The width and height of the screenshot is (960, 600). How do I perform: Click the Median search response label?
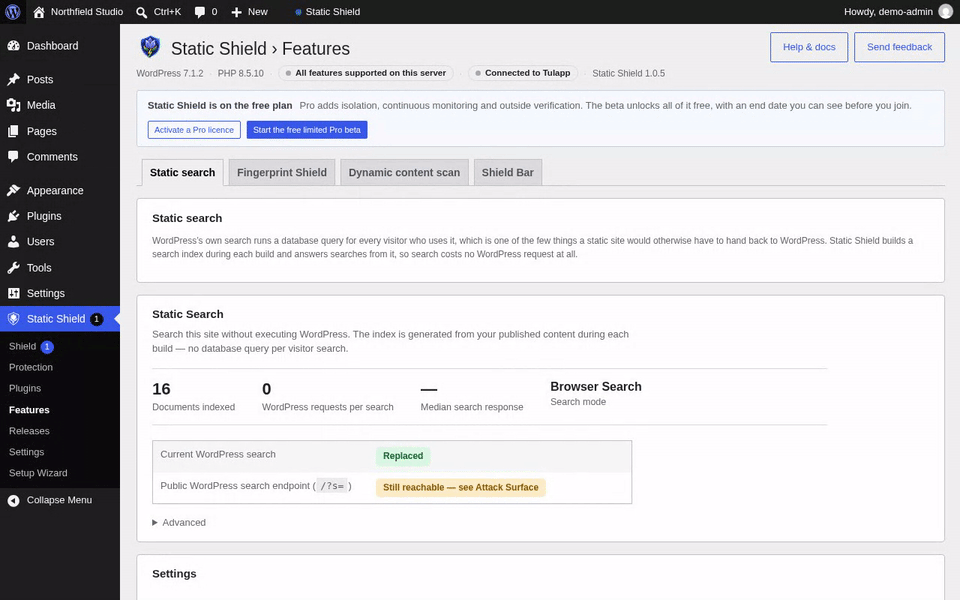471,407
